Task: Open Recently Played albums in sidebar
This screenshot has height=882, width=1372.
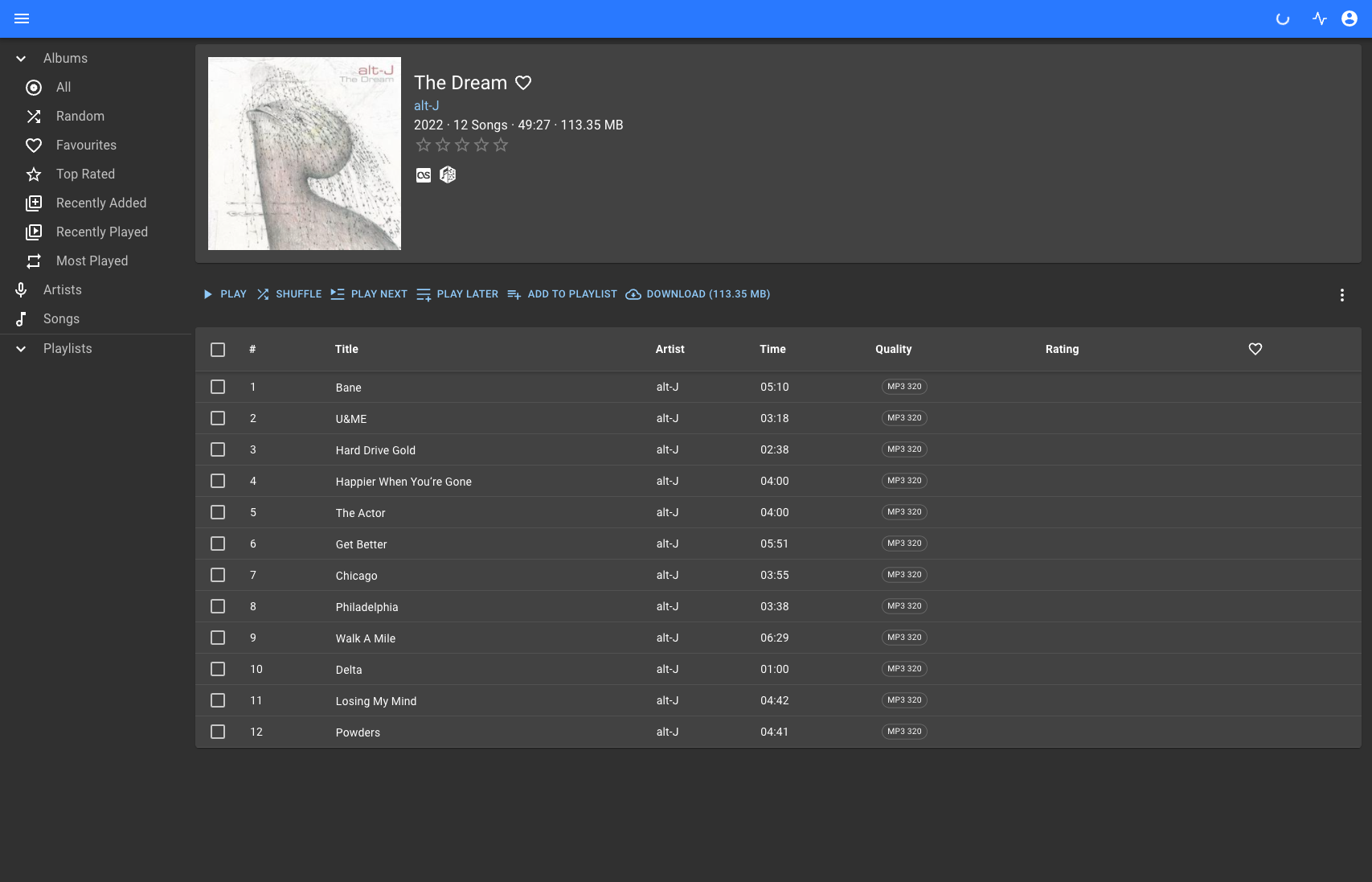Action: [96, 232]
